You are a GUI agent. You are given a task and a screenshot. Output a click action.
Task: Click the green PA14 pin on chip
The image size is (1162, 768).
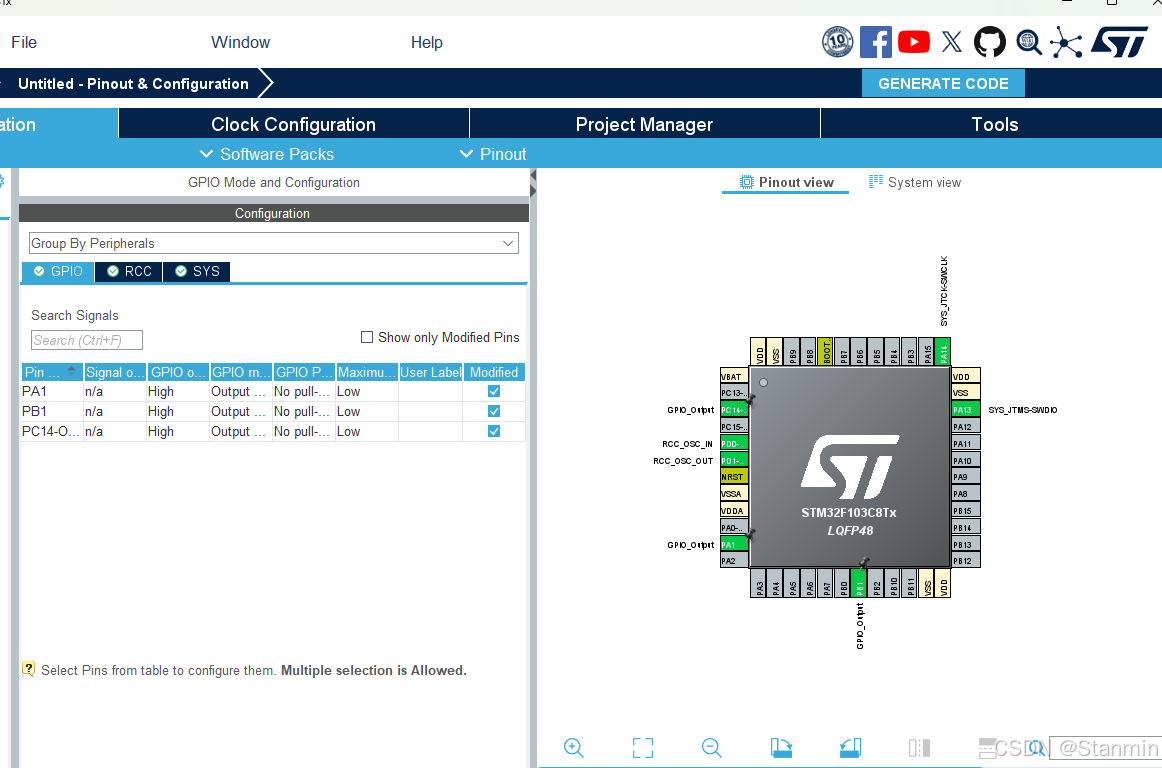[943, 351]
